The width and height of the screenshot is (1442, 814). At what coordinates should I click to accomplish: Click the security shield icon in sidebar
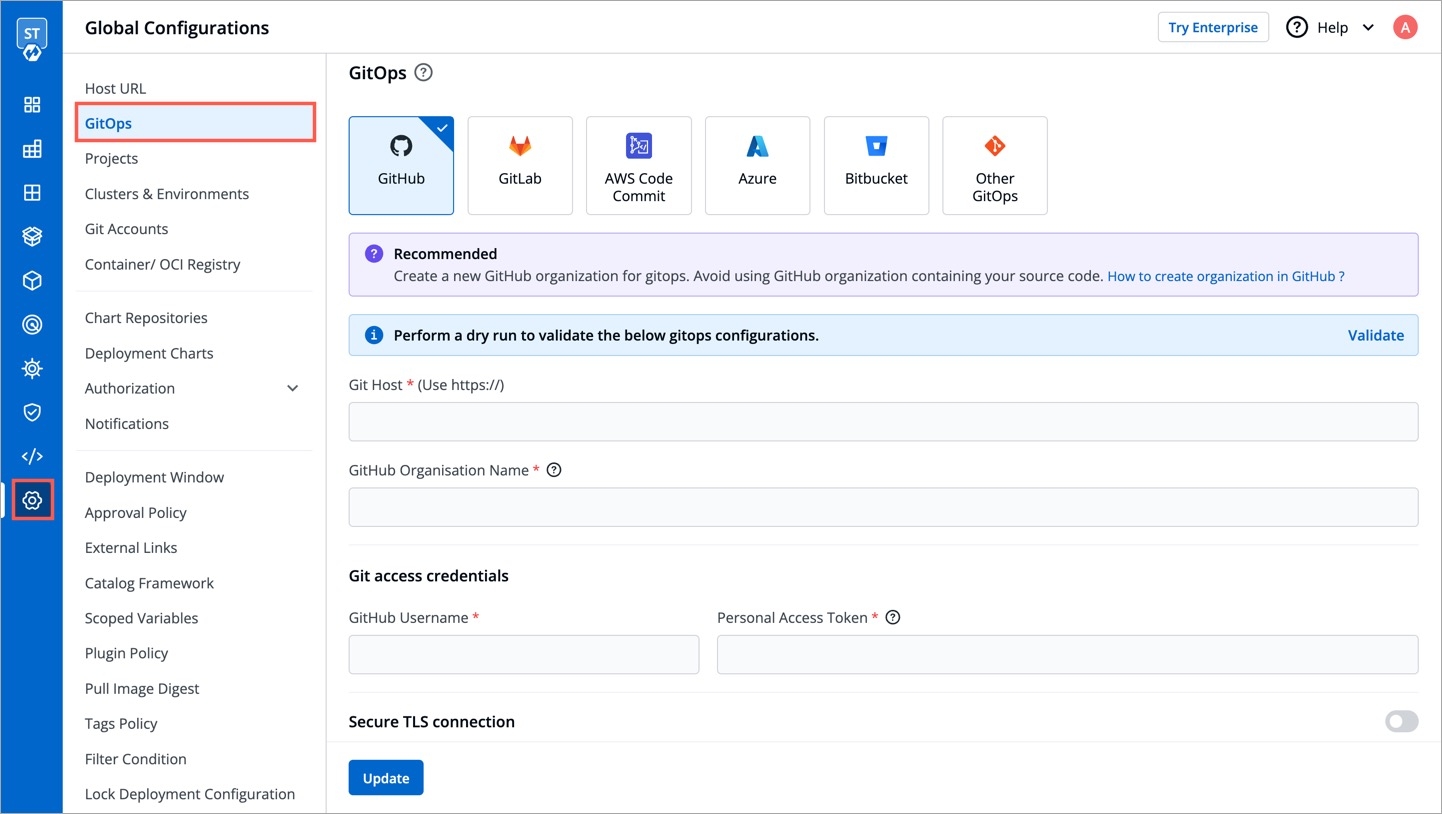tap(32, 412)
